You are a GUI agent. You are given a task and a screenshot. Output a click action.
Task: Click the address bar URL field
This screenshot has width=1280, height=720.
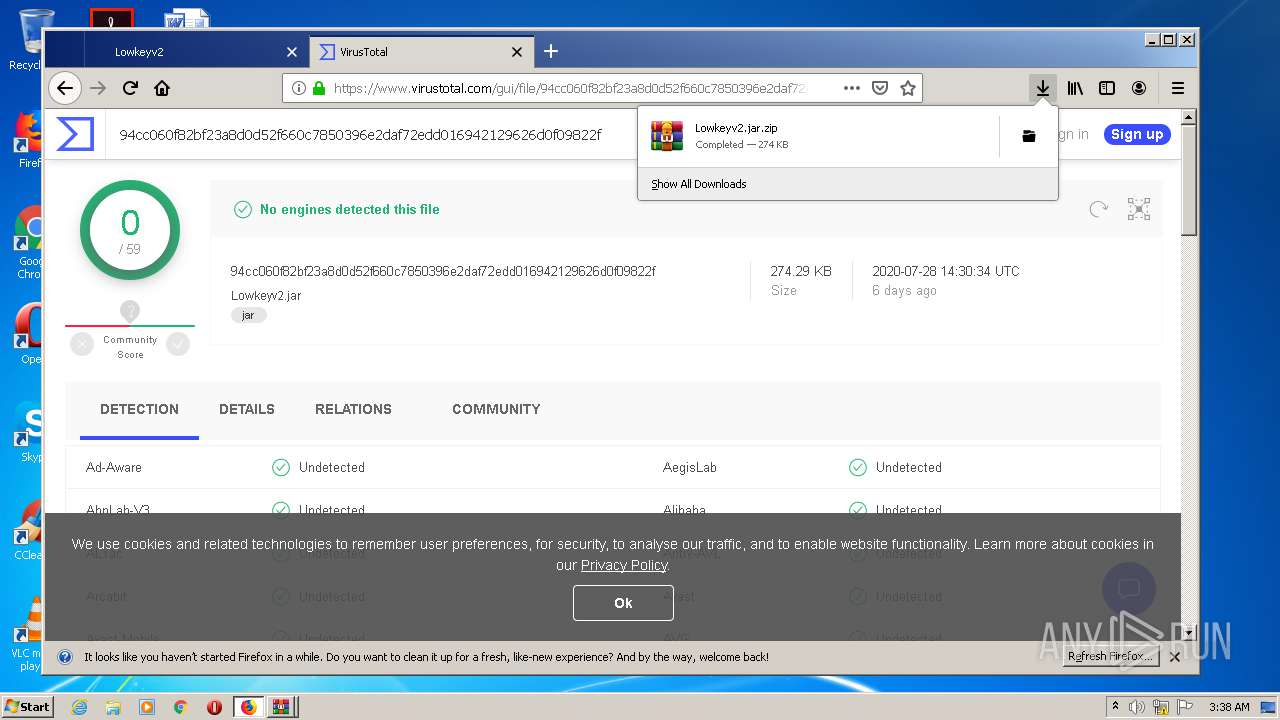(x=570, y=88)
